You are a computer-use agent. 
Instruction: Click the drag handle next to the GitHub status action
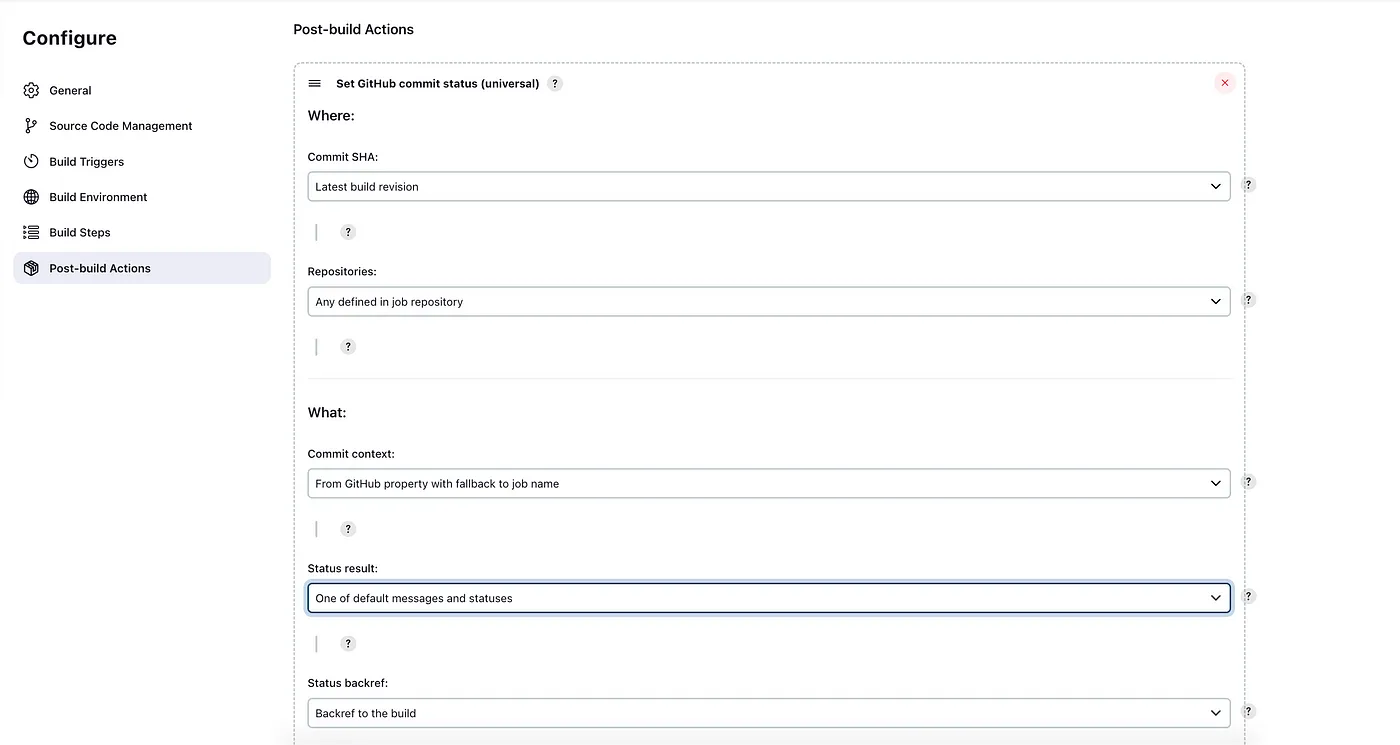coord(315,83)
